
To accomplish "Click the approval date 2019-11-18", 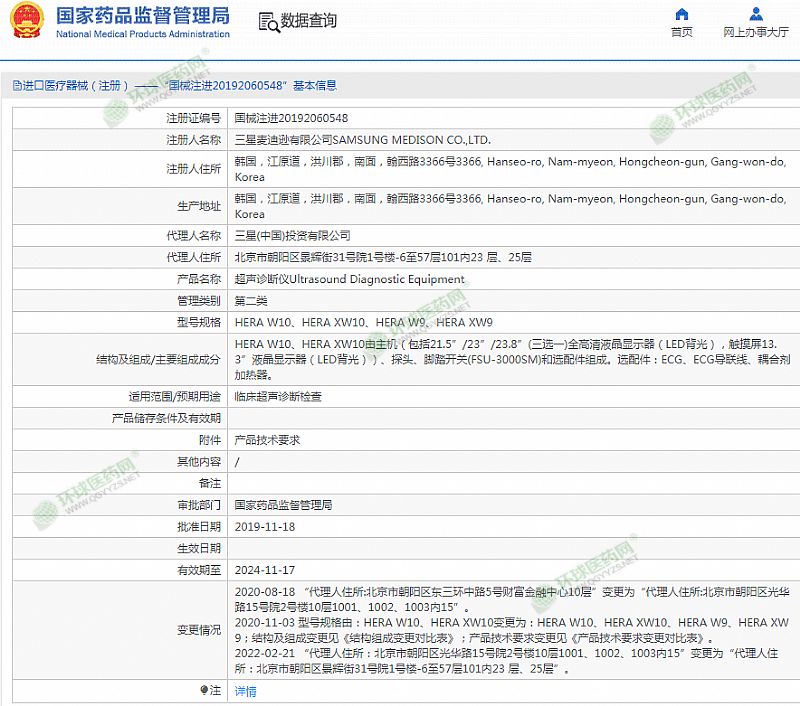I will (265, 526).
